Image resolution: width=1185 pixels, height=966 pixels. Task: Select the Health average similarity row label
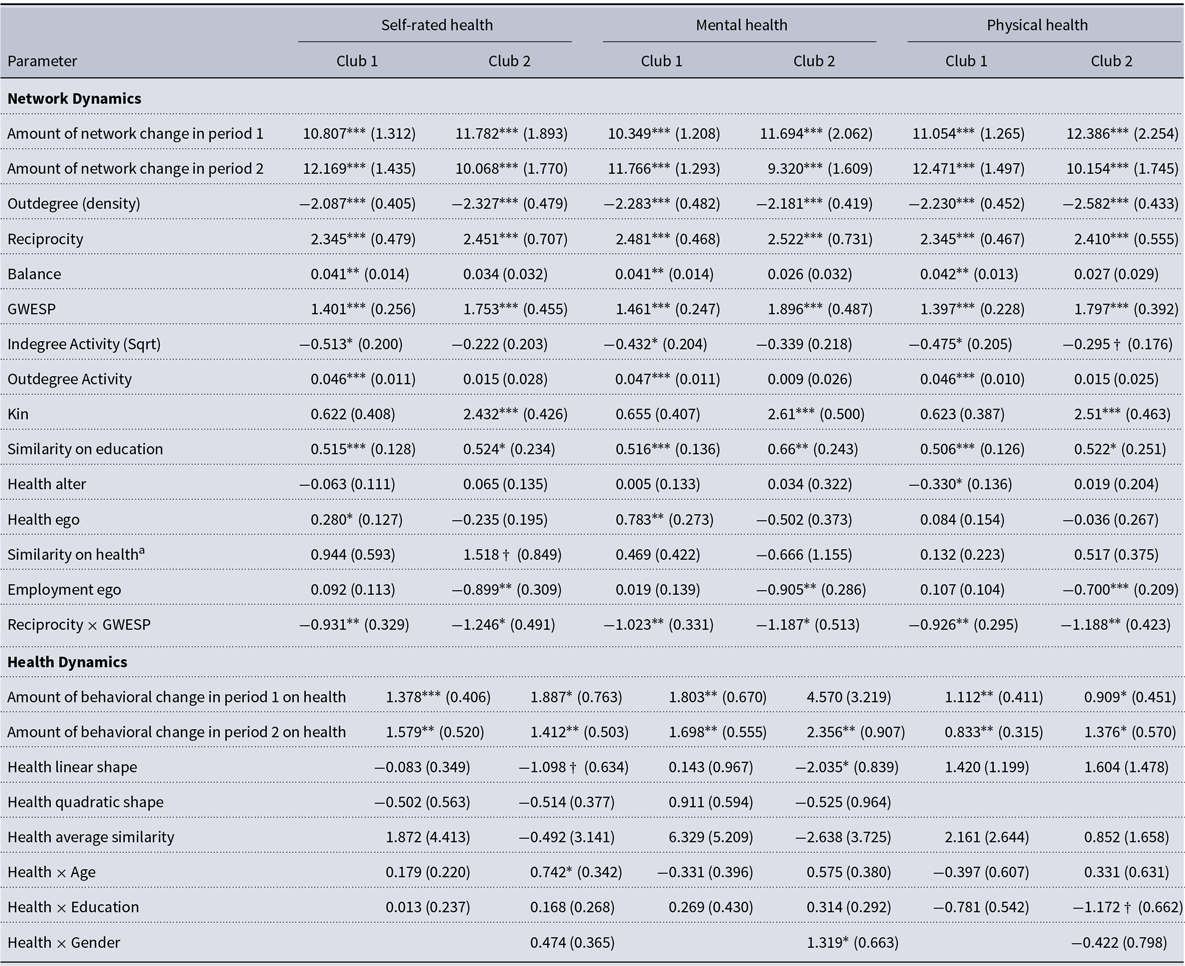pyautogui.click(x=89, y=837)
